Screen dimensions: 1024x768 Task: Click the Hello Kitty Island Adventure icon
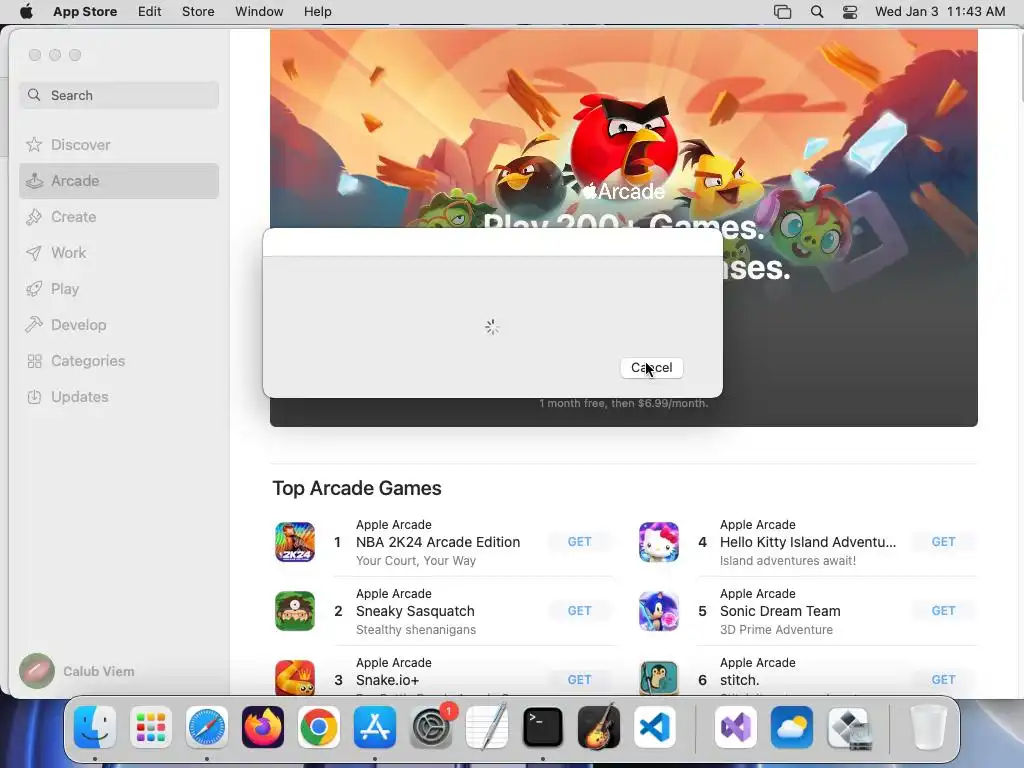(659, 542)
